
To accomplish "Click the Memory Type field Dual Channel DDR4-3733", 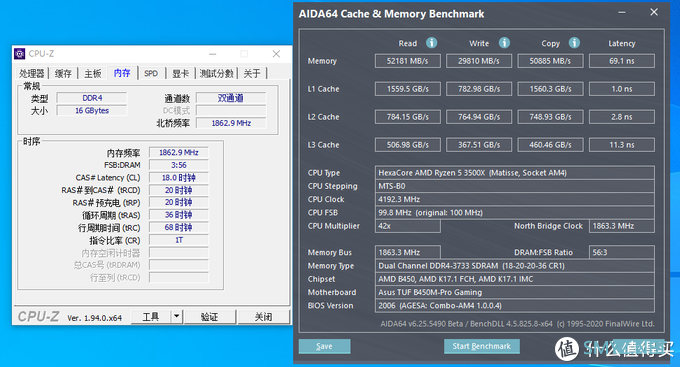I will (x=515, y=266).
